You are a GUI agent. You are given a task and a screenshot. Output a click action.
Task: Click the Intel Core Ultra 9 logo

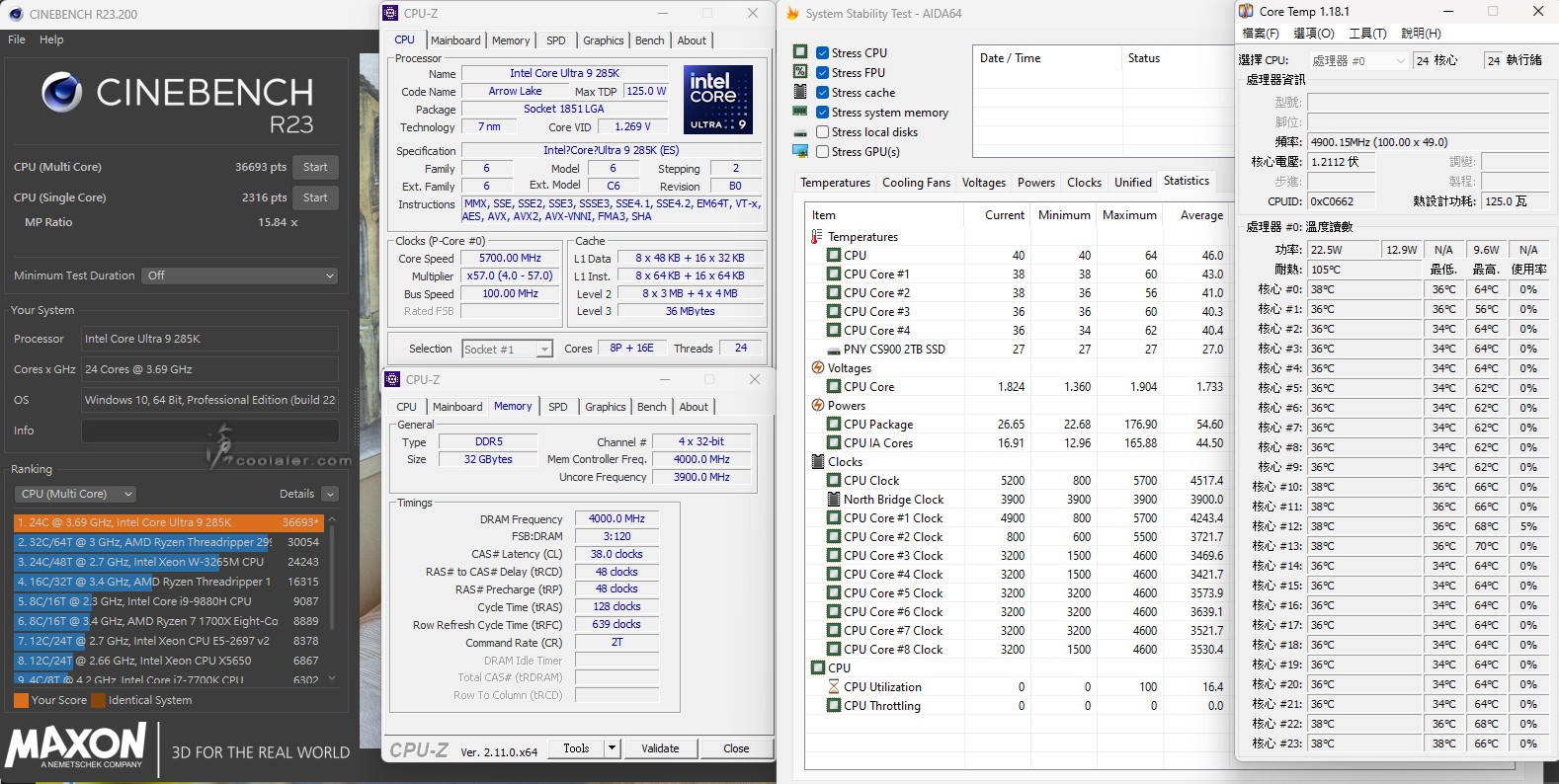(718, 100)
